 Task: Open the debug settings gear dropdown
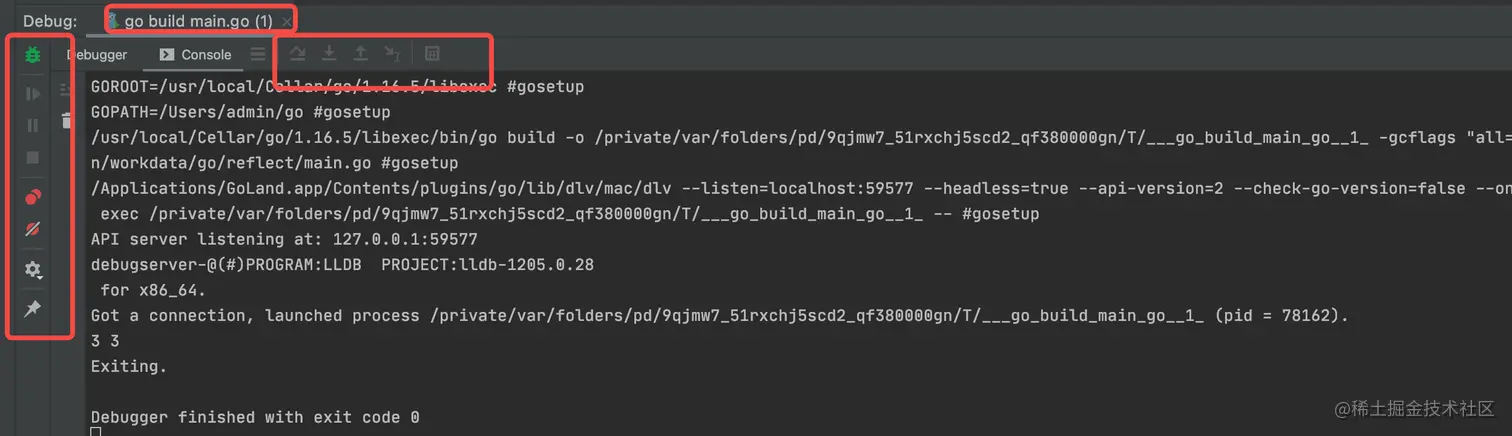coord(33,269)
